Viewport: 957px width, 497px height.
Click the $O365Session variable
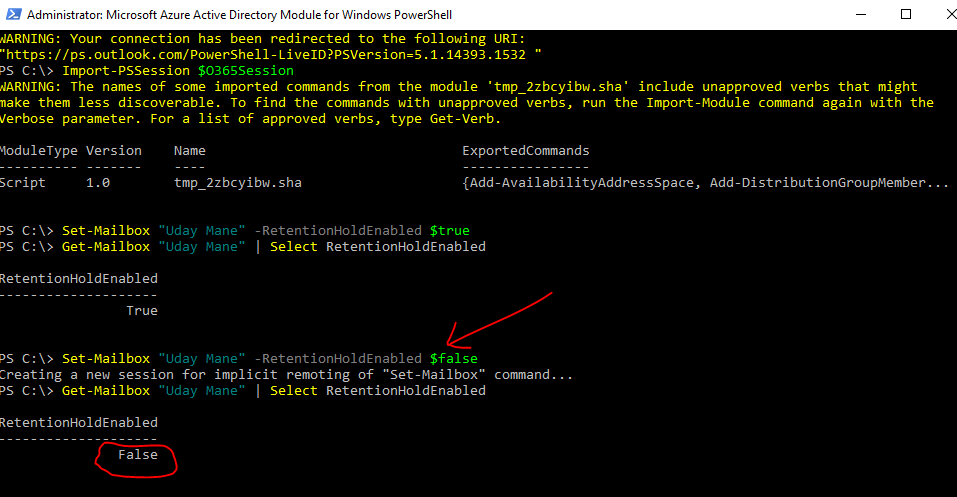pos(246,70)
